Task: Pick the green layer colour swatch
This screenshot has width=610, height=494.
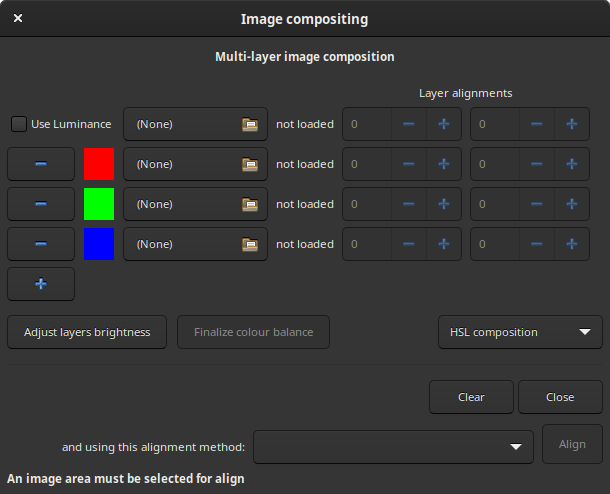Action: [x=99, y=204]
